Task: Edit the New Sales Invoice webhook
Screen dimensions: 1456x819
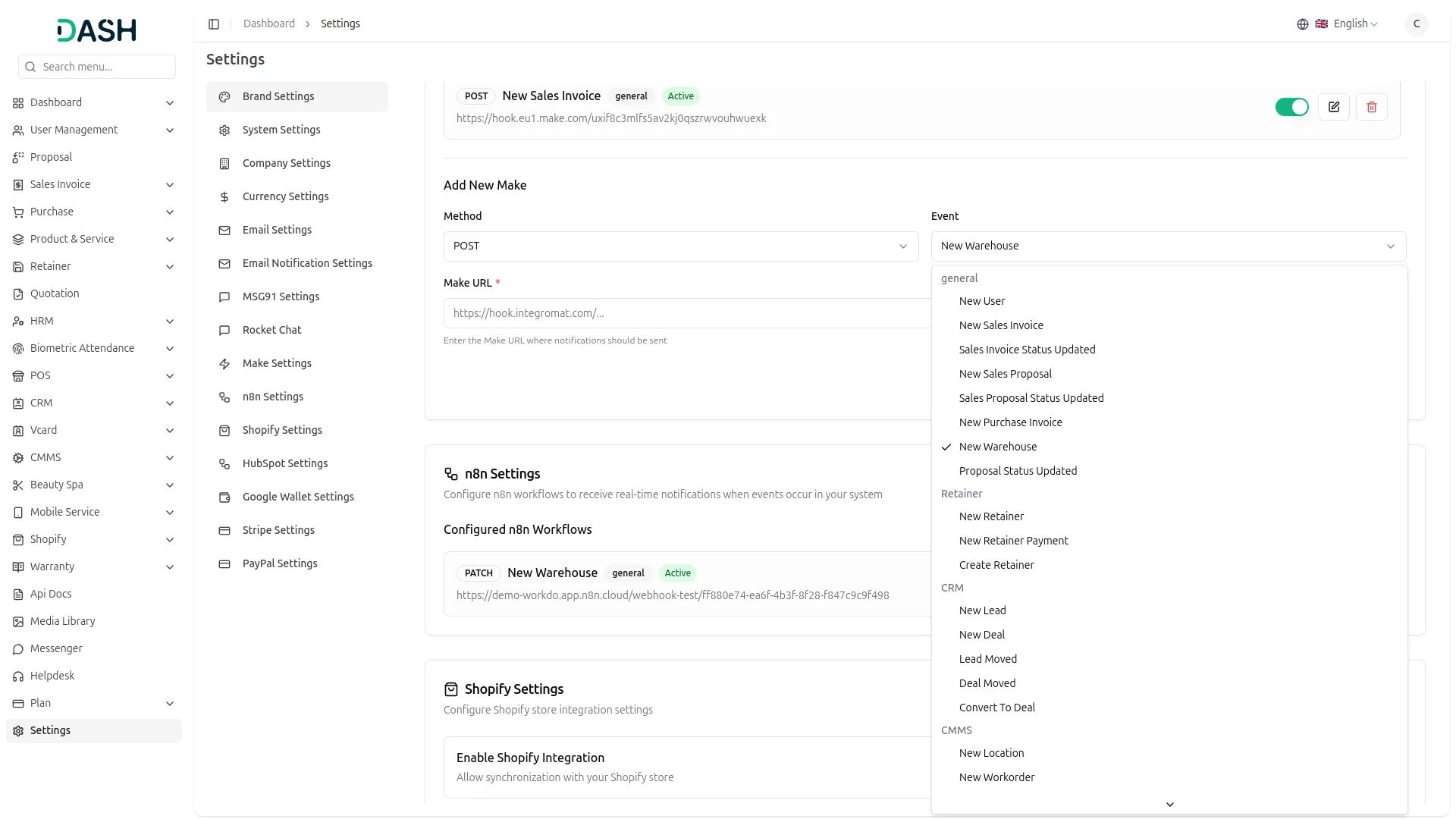Action: coord(1334,107)
